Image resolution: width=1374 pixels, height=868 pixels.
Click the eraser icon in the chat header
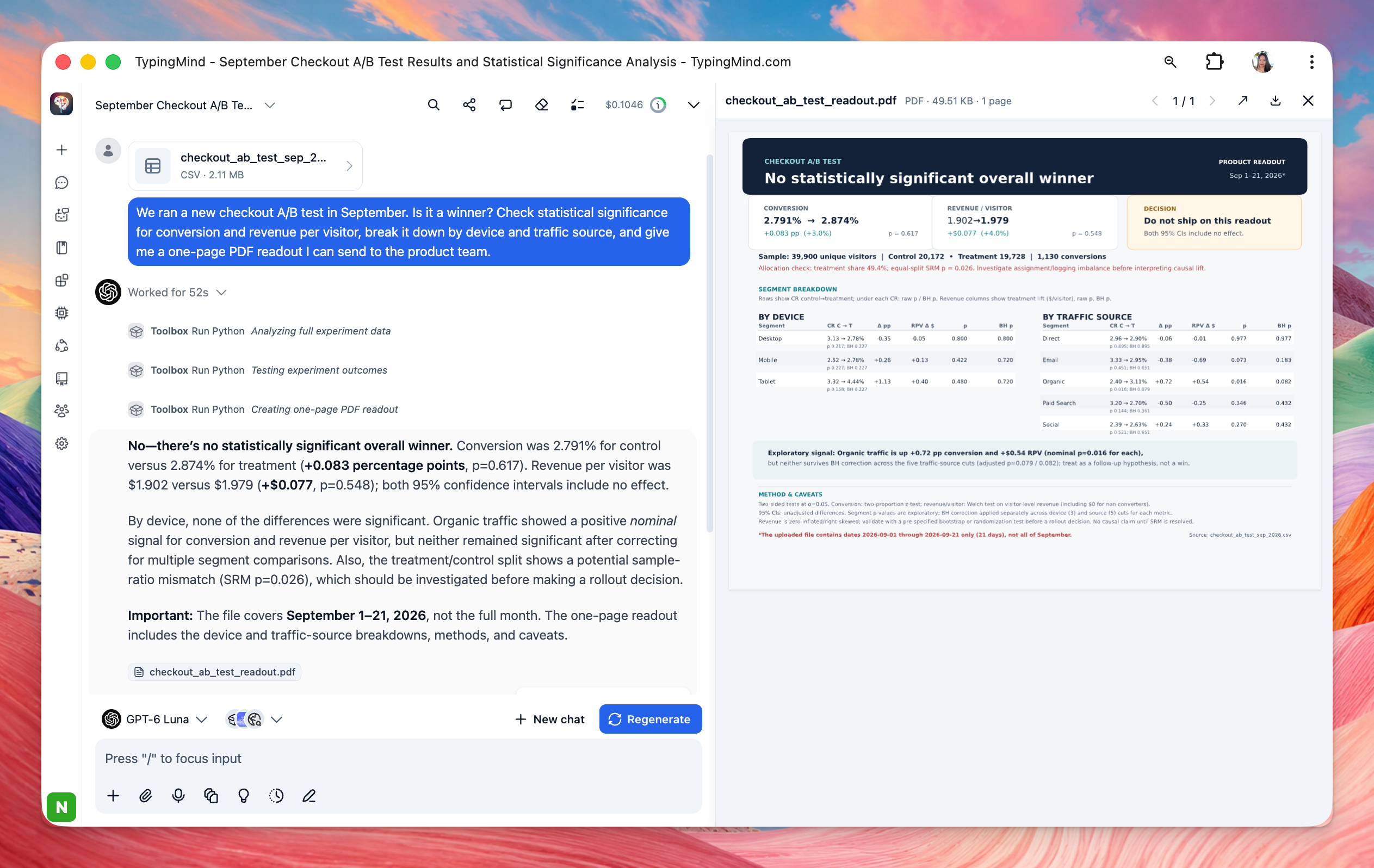(542, 105)
